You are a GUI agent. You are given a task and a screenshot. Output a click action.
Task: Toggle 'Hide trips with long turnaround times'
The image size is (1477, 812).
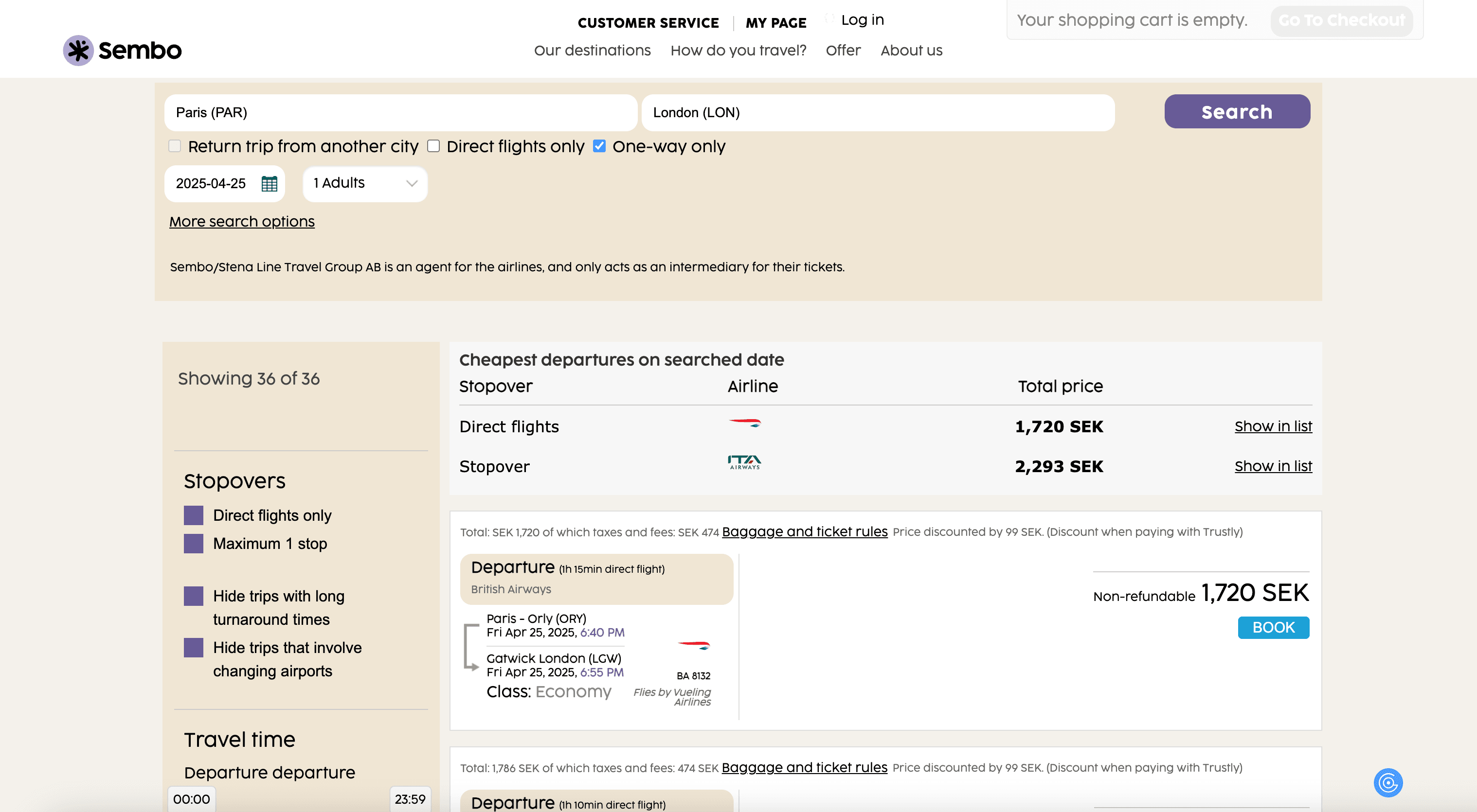tap(193, 596)
